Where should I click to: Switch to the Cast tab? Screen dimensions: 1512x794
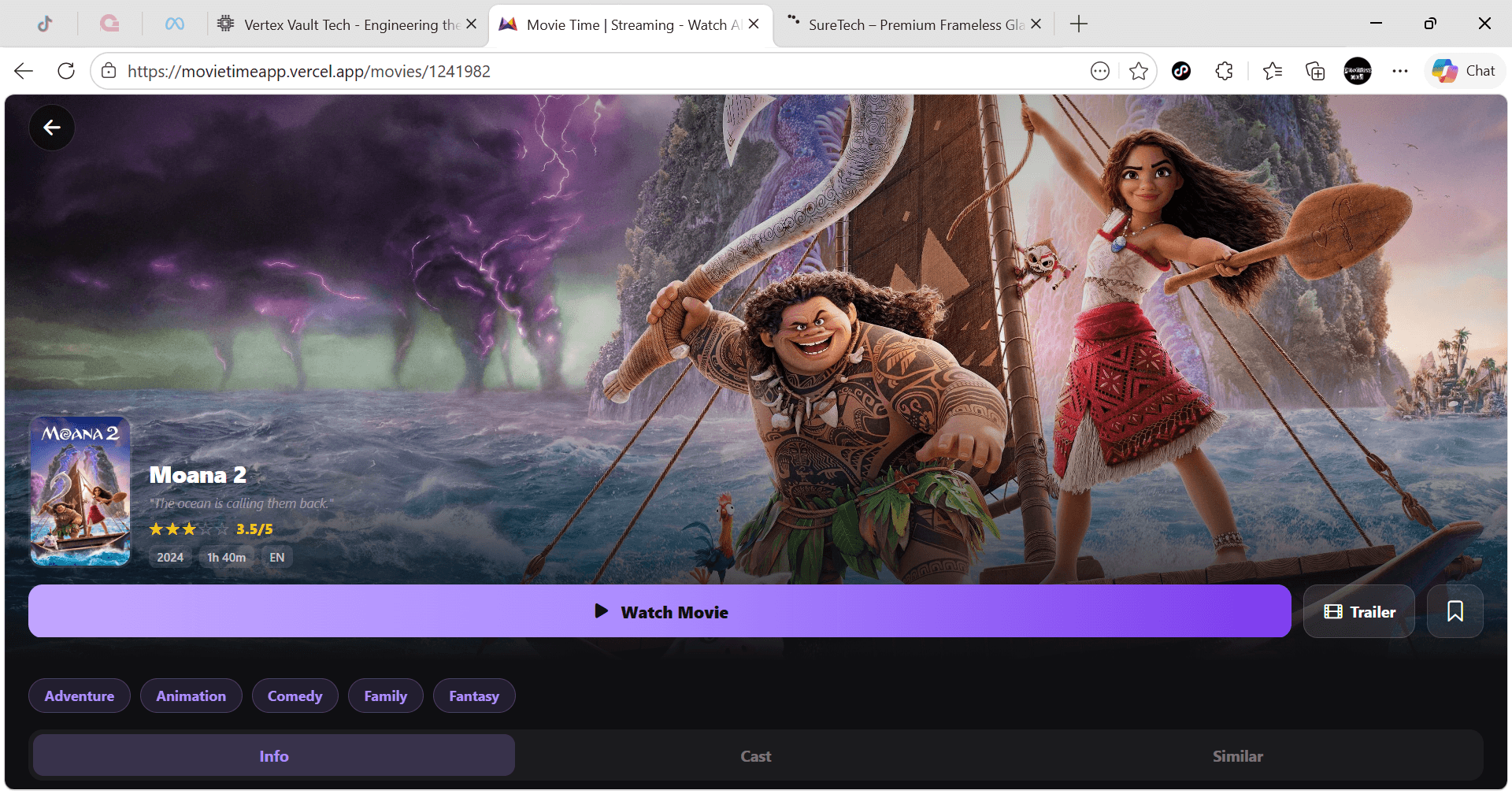pyautogui.click(x=756, y=756)
